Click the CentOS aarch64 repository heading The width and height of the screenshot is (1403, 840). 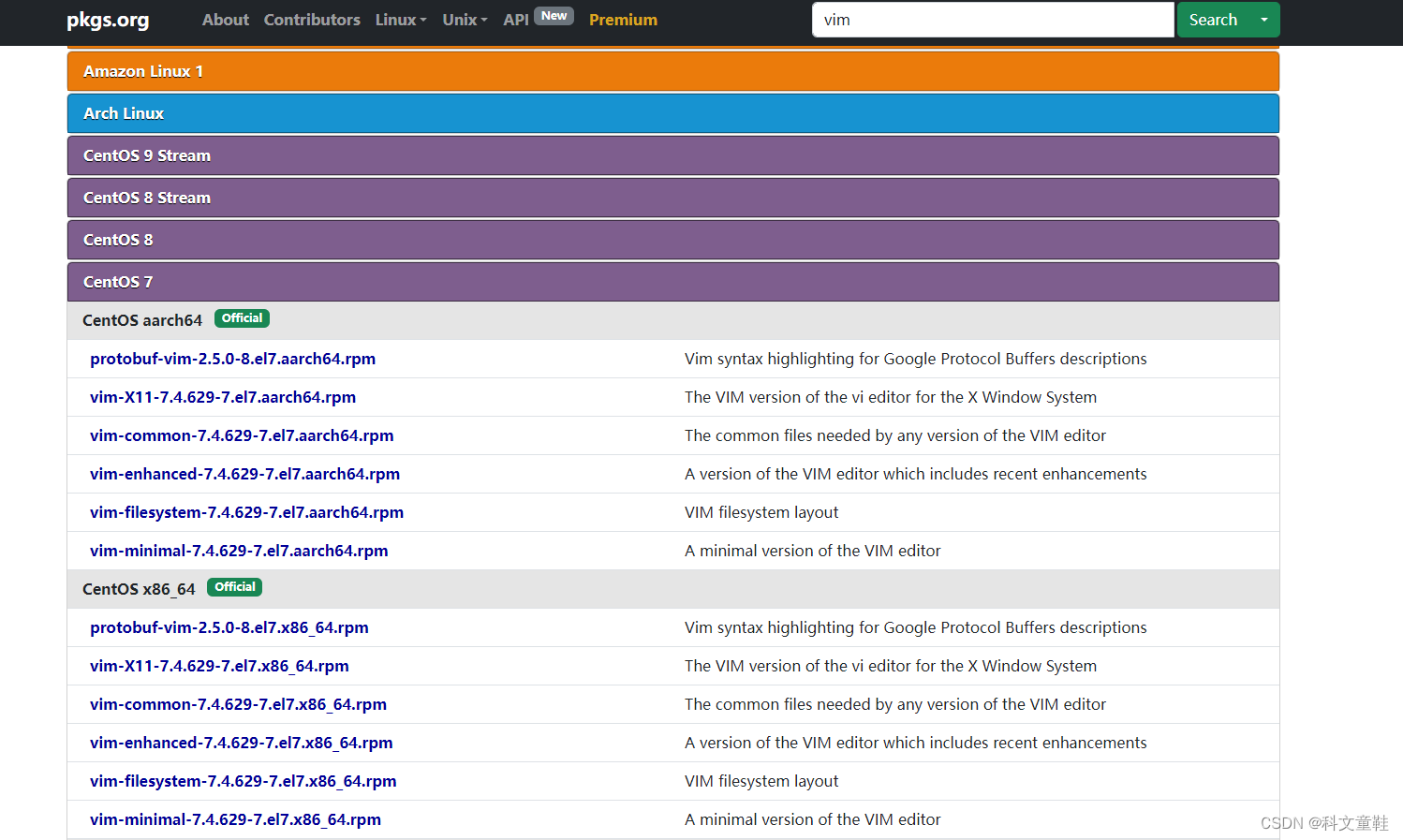click(x=142, y=320)
